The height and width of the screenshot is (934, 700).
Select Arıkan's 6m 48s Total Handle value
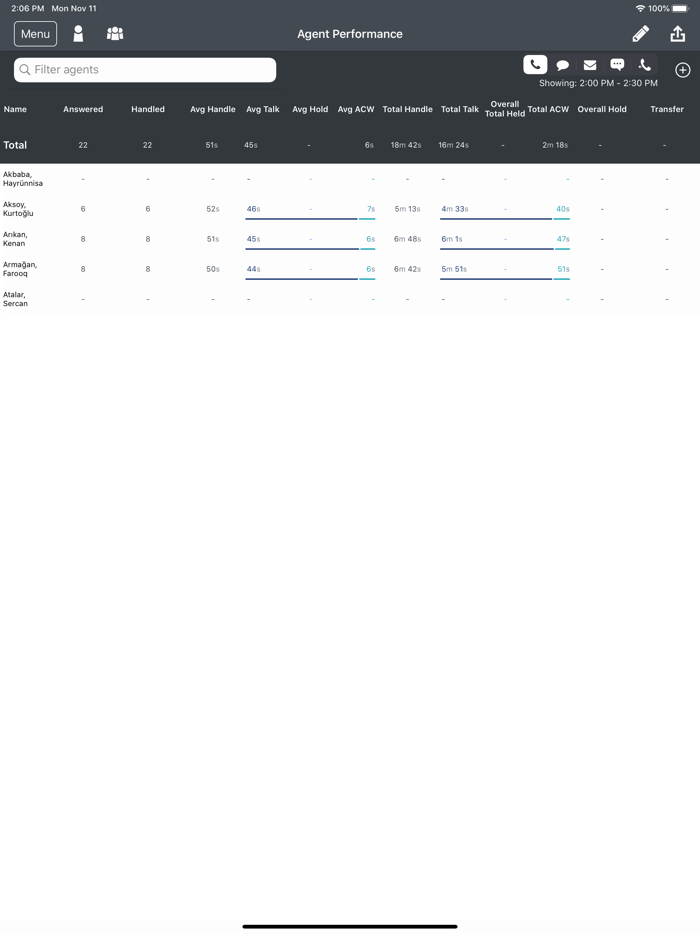click(407, 239)
